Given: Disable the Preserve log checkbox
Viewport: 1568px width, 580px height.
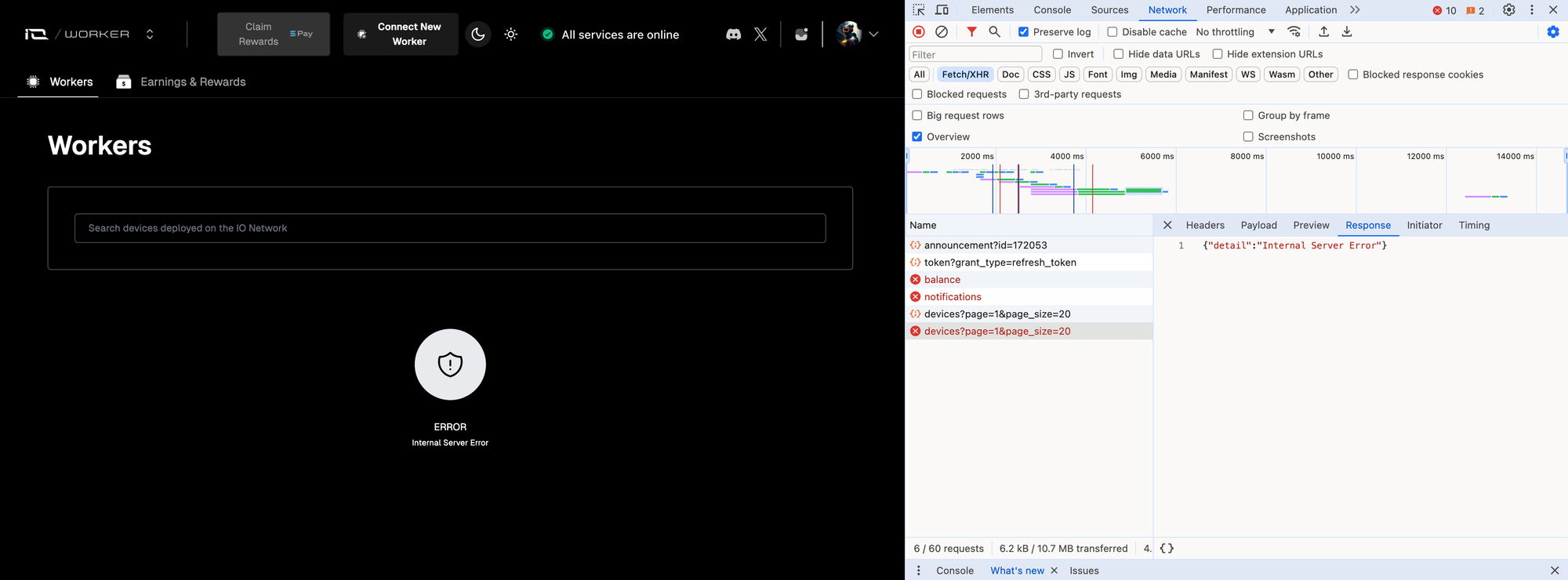Looking at the screenshot, I should (x=1023, y=32).
